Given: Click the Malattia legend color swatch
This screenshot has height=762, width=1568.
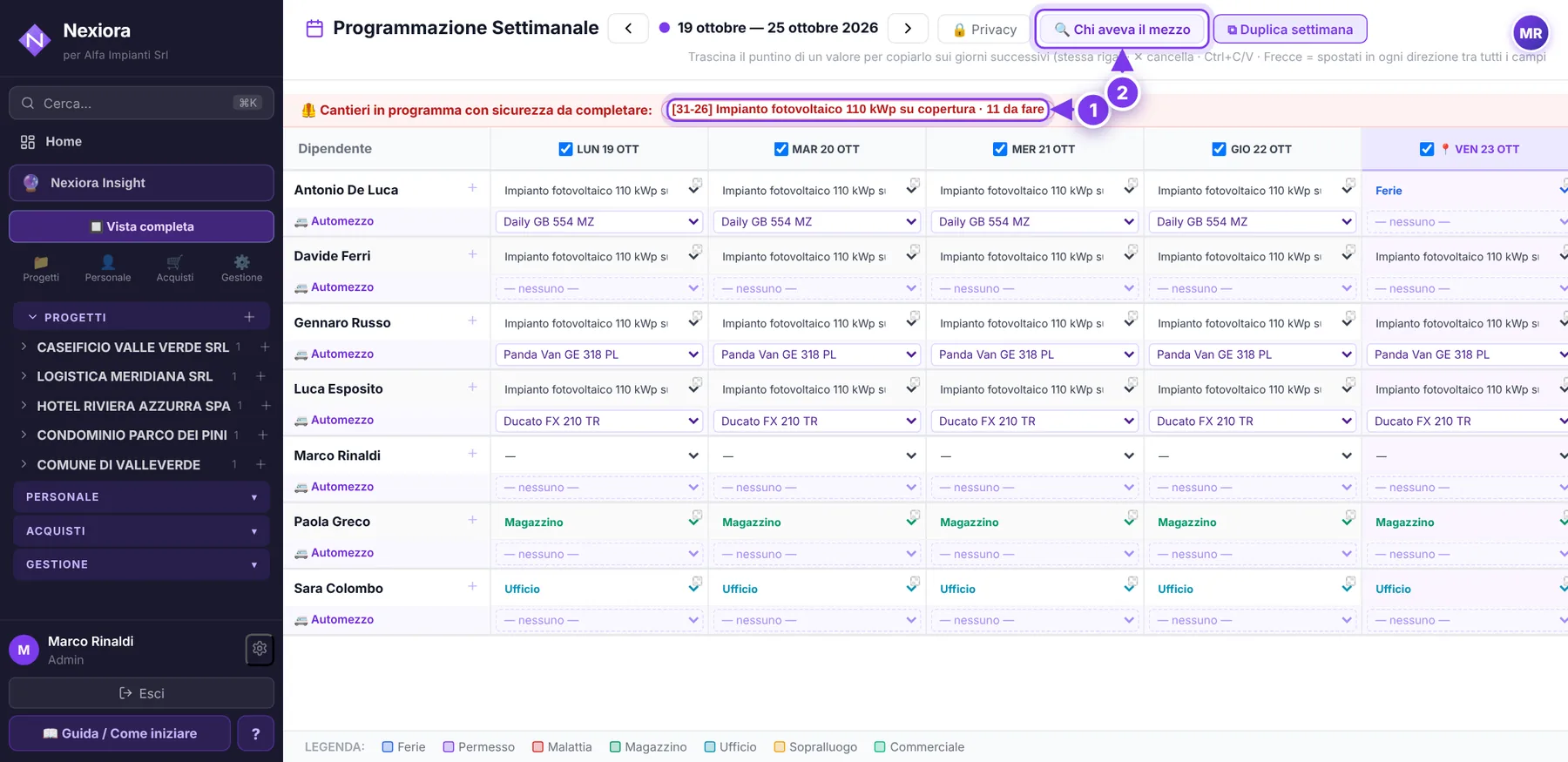Looking at the screenshot, I should 538,747.
